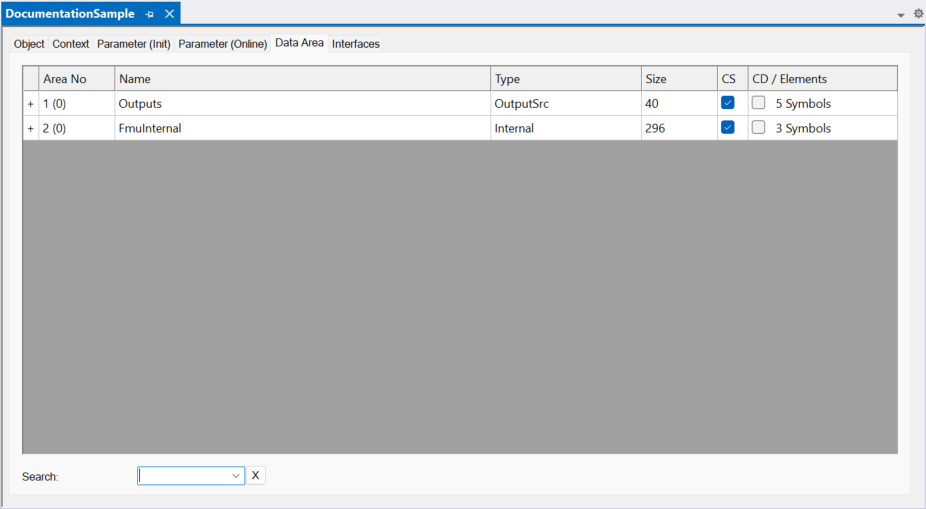Viewport: 926px width, 509px height.
Task: Activate the DocumentationSample tab title
Action: pos(70,14)
